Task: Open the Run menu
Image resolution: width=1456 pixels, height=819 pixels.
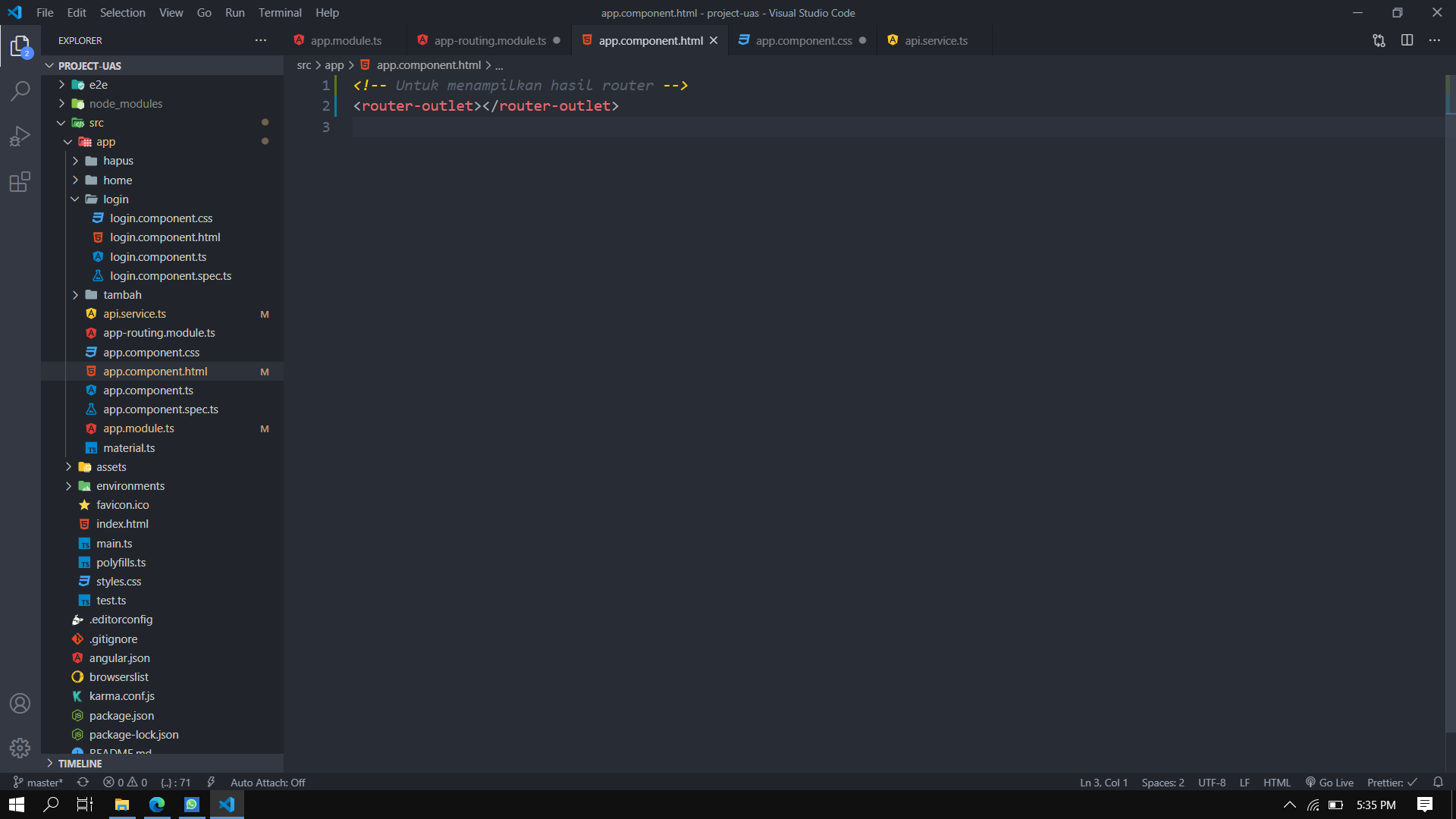Action: click(235, 13)
